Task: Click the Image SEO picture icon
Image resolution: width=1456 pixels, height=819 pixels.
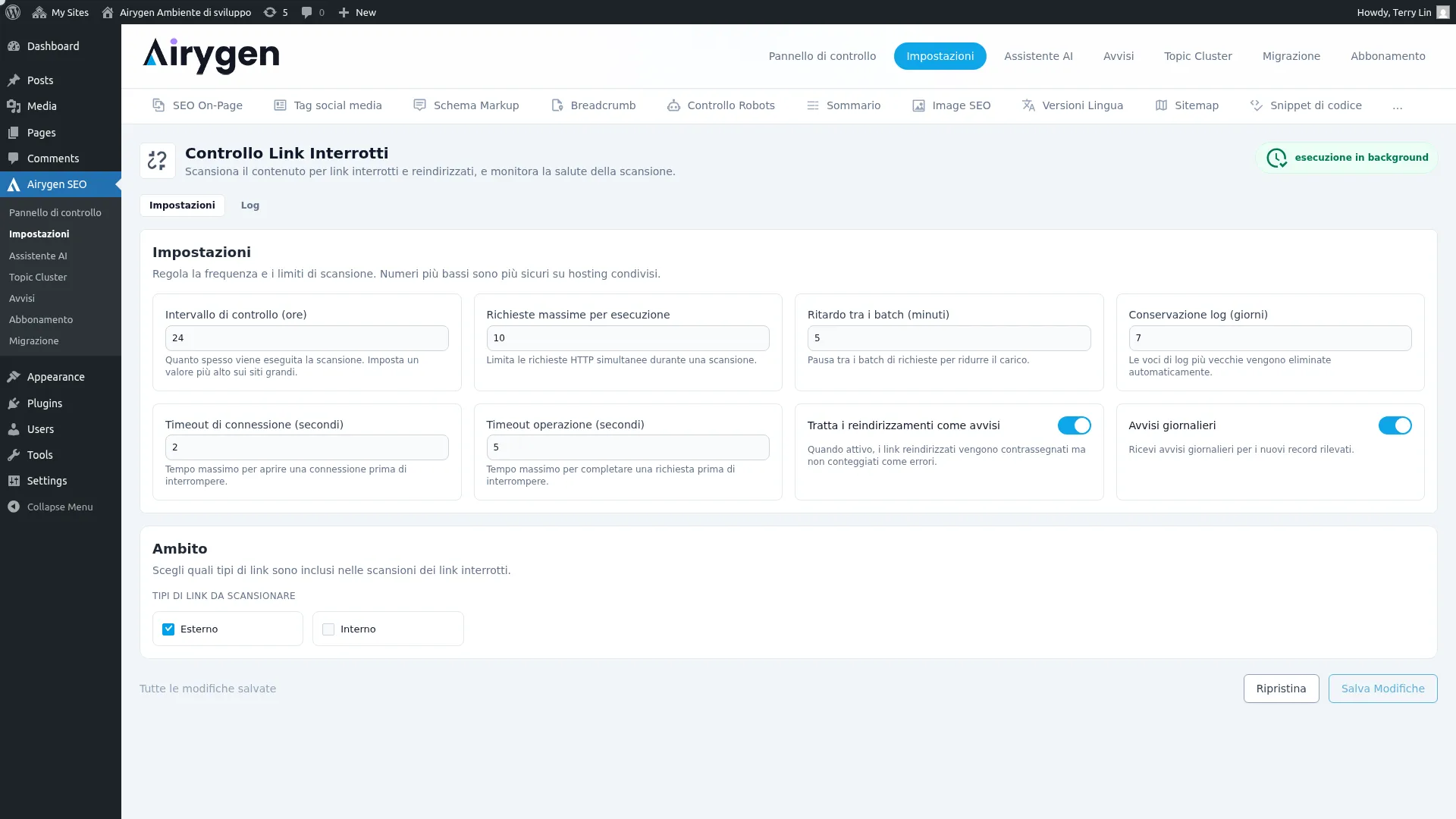Action: pyautogui.click(x=918, y=105)
